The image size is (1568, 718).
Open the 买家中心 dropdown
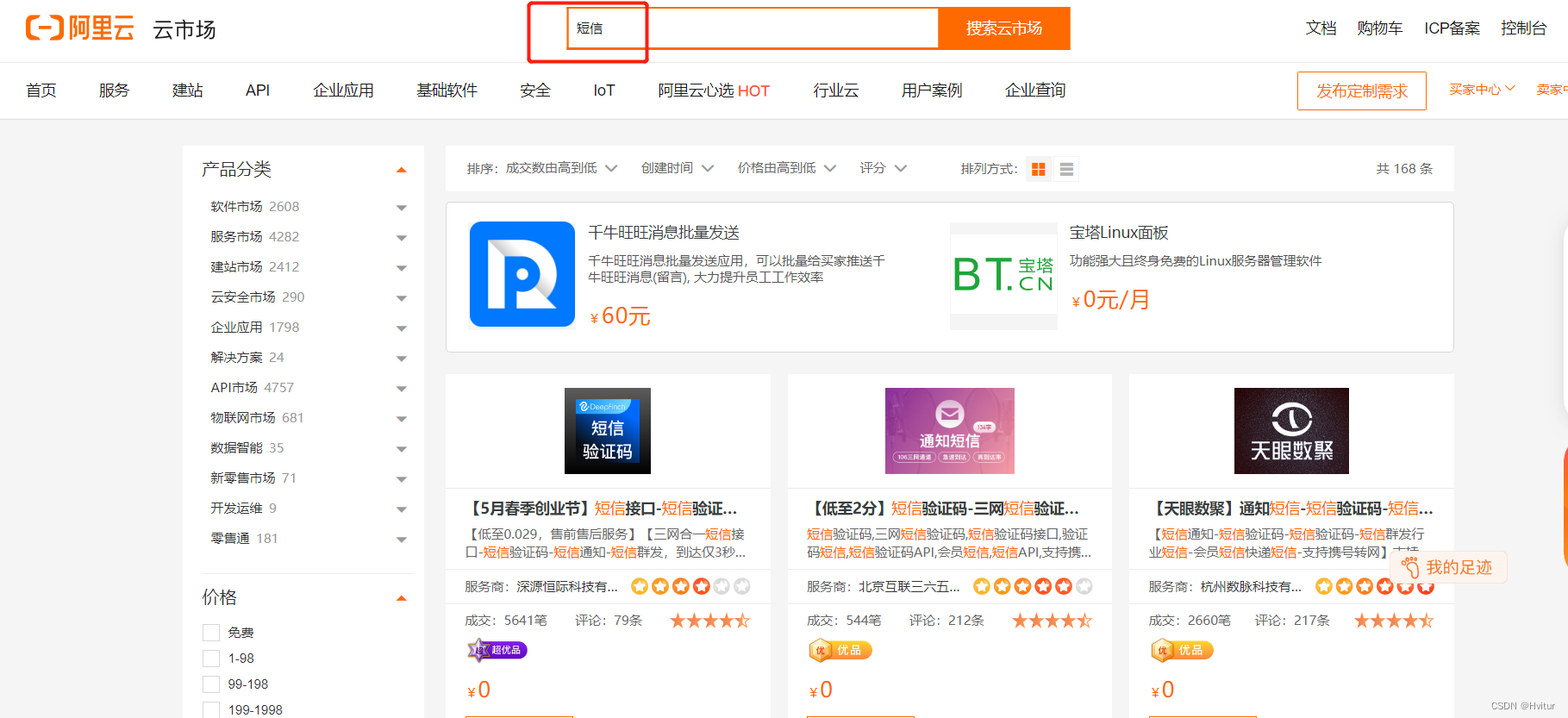pos(1482,89)
